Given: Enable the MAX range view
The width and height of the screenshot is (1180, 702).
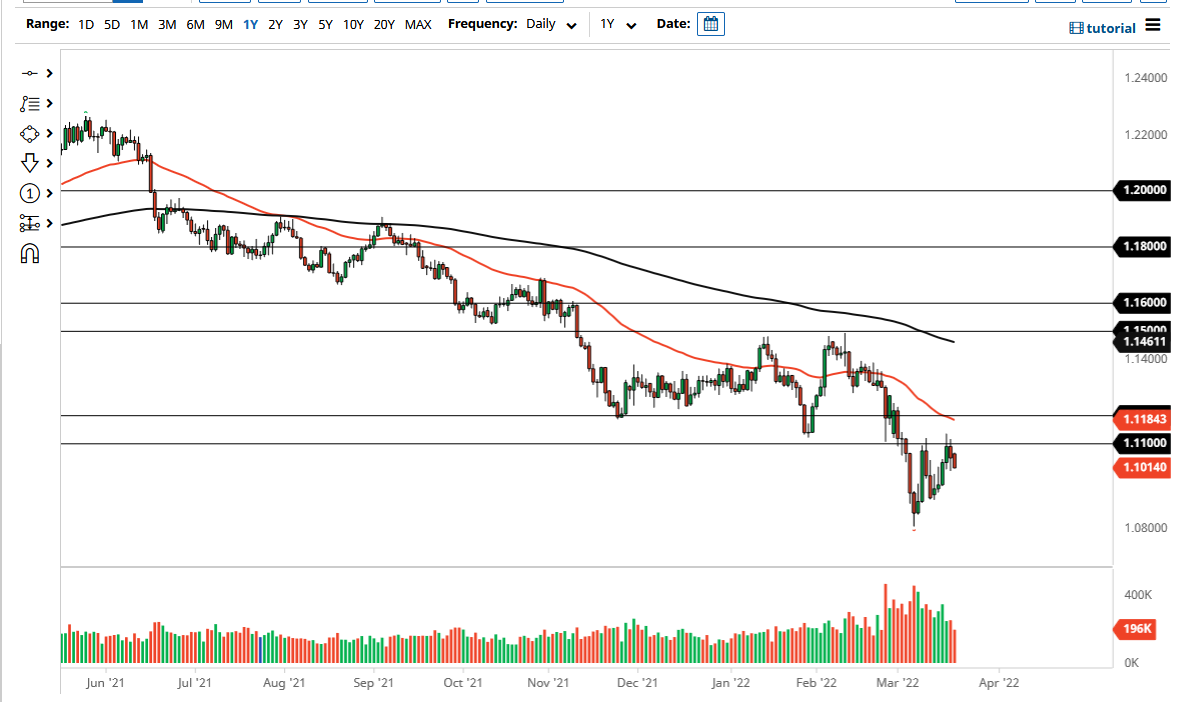Looking at the screenshot, I should (x=418, y=24).
